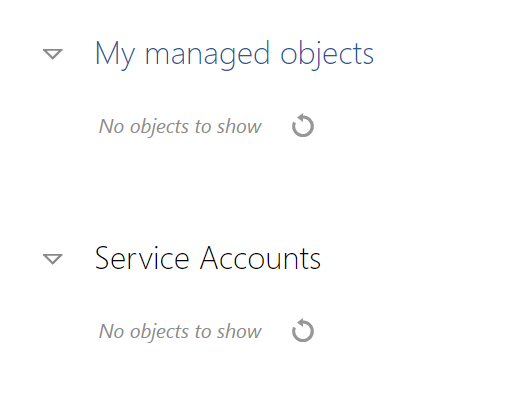Select 'No objects to show' under My managed objects
This screenshot has height=410, width=524.
click(x=180, y=127)
